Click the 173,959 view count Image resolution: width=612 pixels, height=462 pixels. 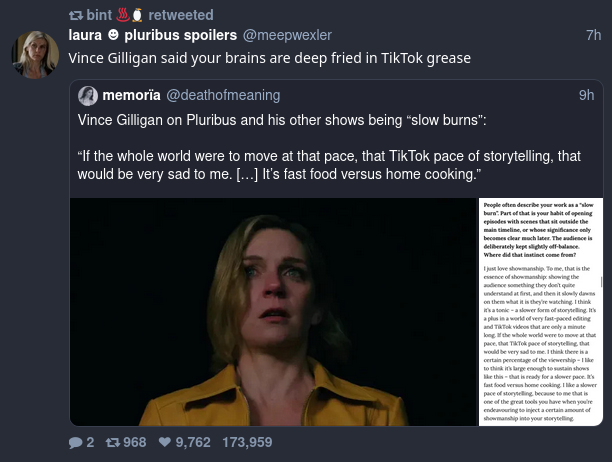tap(247, 442)
